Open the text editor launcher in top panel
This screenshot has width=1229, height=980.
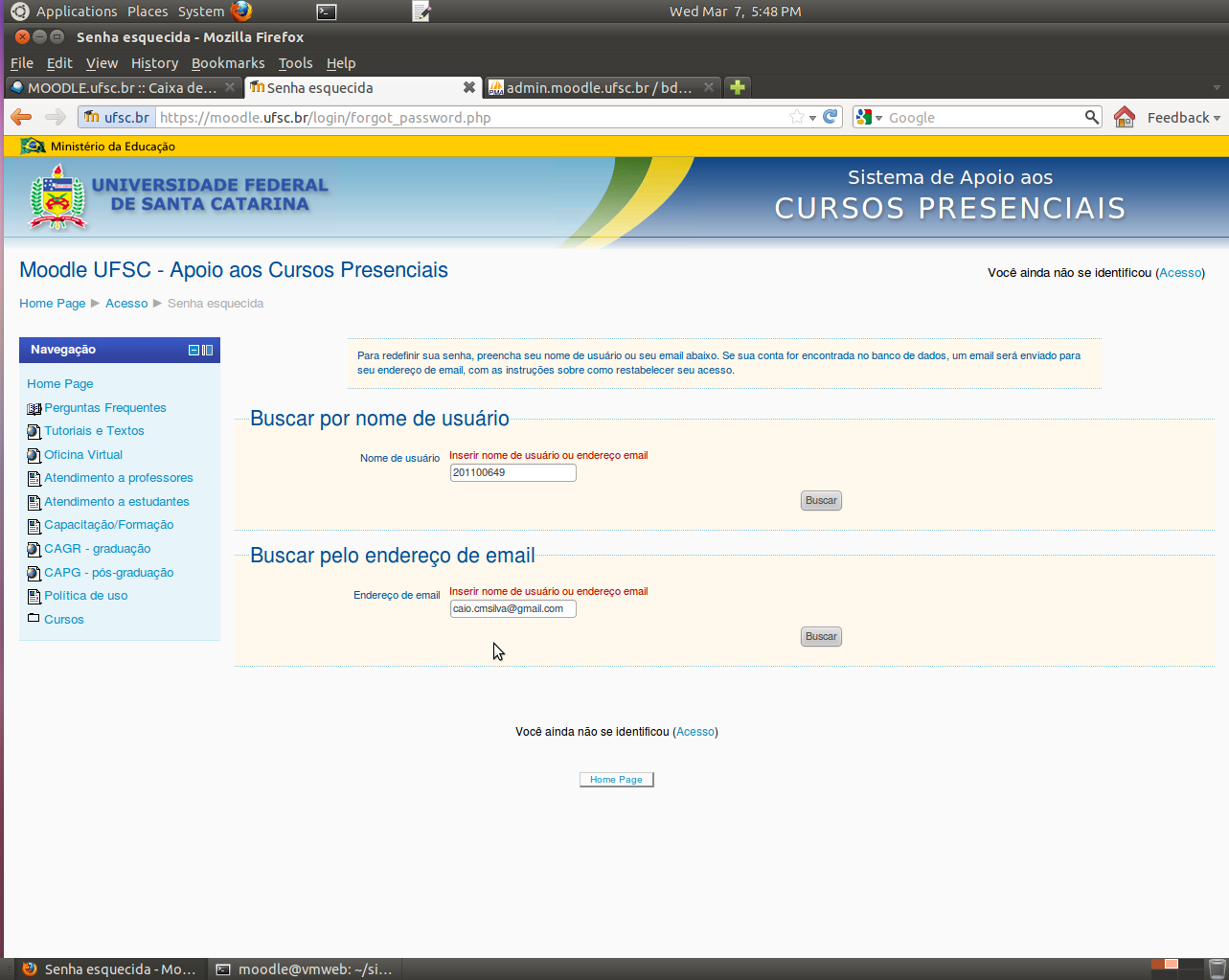tap(421, 11)
